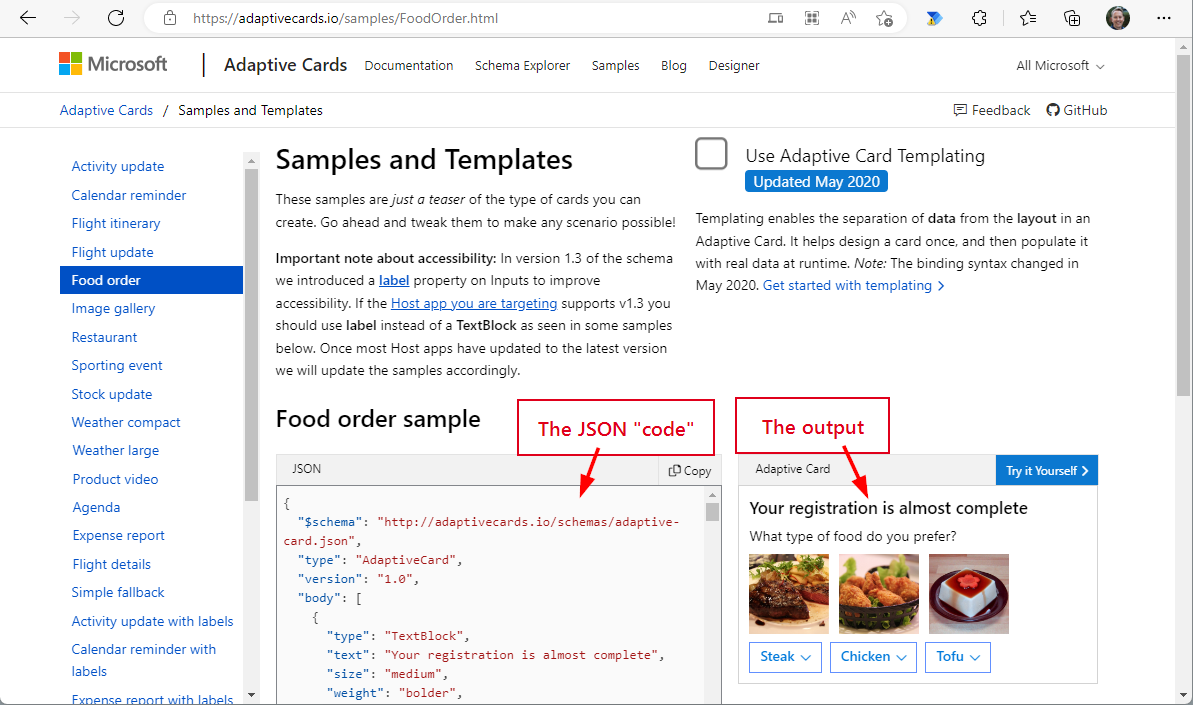This screenshot has width=1193, height=705.
Task: Click the Feedback icon
Action: tap(958, 110)
